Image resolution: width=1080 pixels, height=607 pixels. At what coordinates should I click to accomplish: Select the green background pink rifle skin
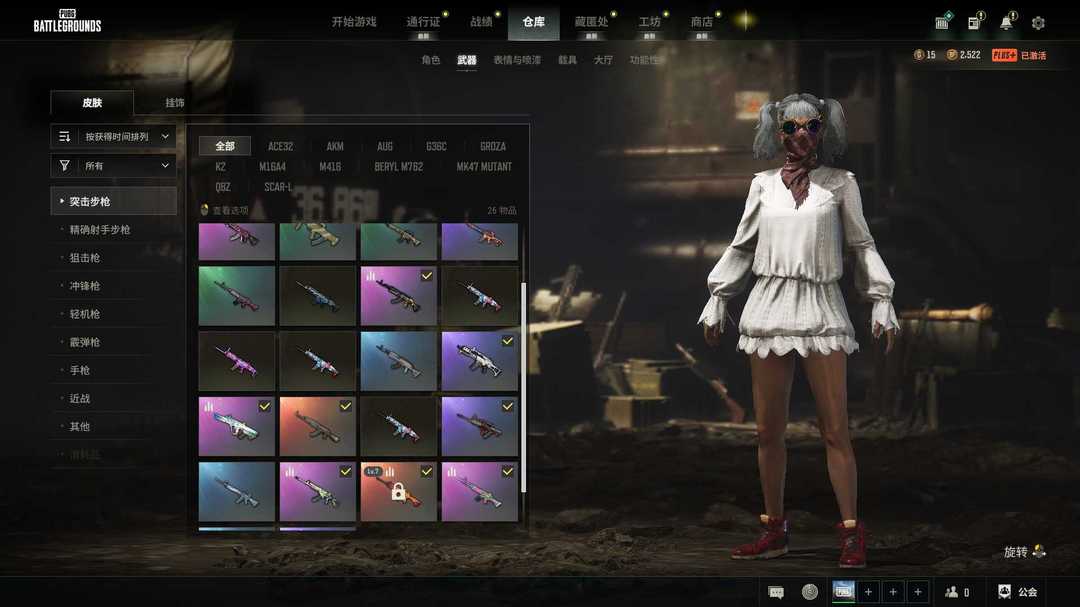pos(236,296)
